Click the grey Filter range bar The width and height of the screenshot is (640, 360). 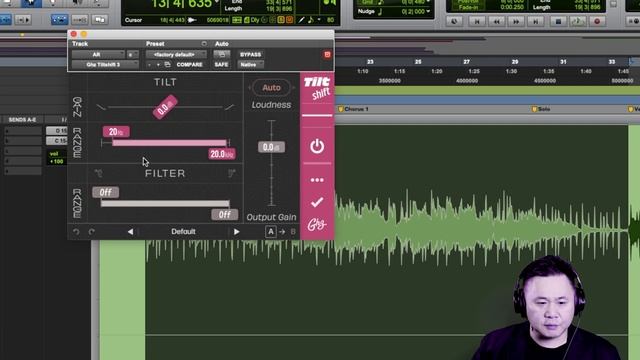tap(165, 203)
